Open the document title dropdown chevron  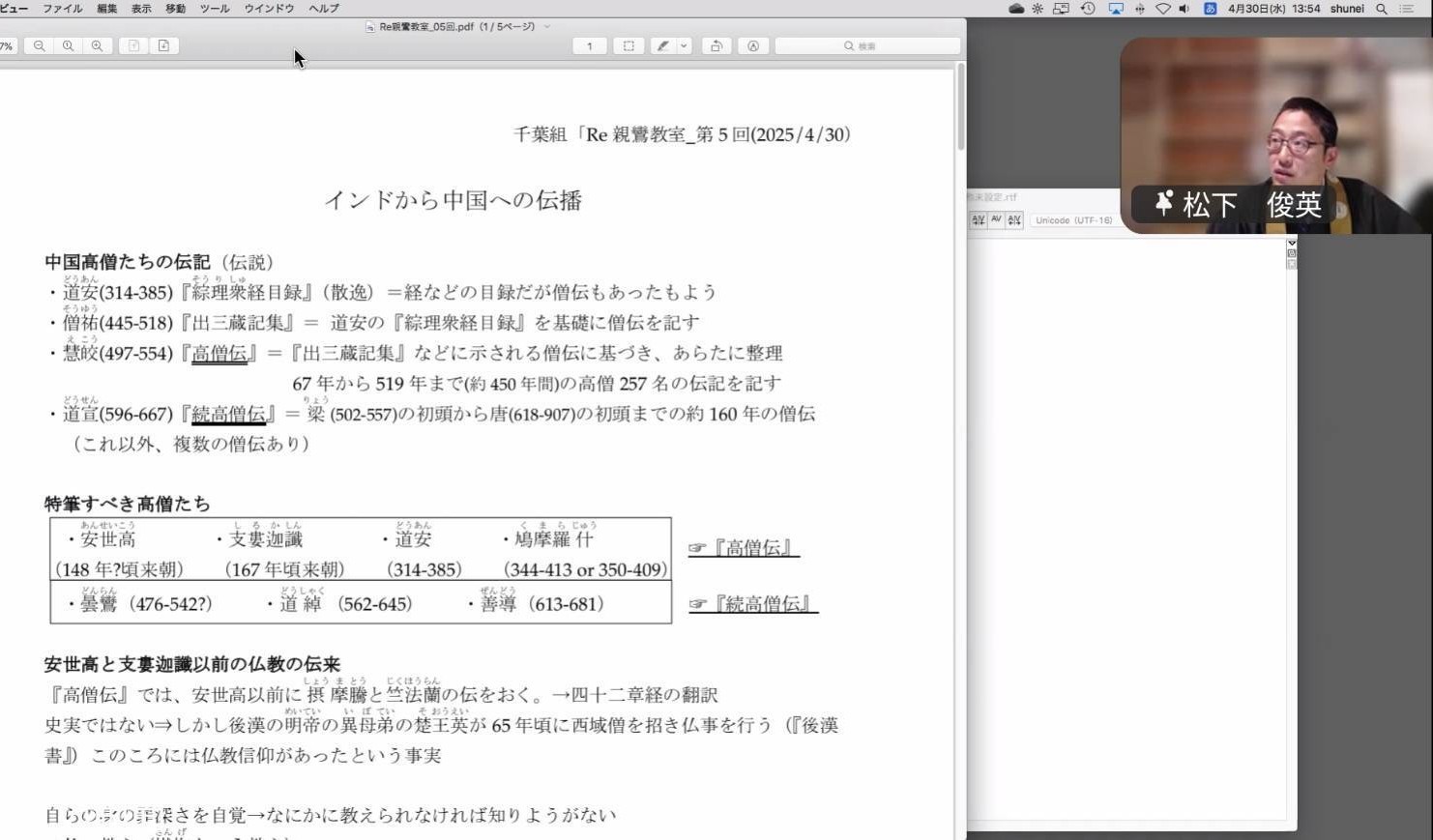click(x=548, y=27)
